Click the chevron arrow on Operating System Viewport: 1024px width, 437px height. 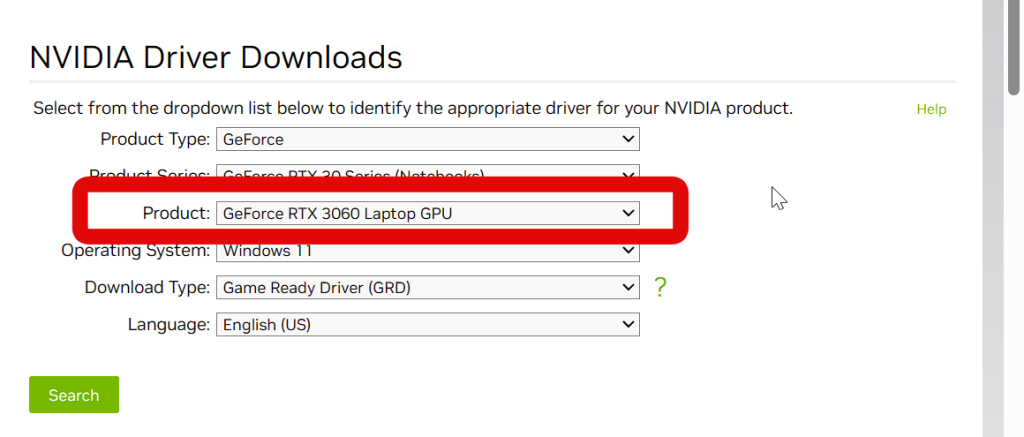628,250
